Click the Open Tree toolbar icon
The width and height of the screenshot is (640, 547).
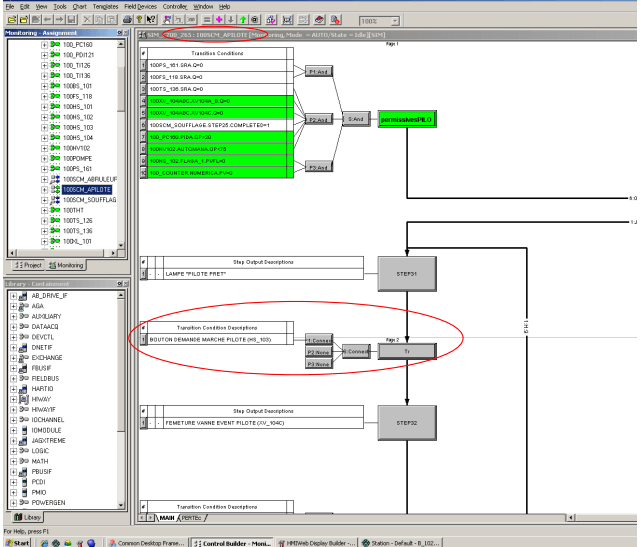(12, 19)
